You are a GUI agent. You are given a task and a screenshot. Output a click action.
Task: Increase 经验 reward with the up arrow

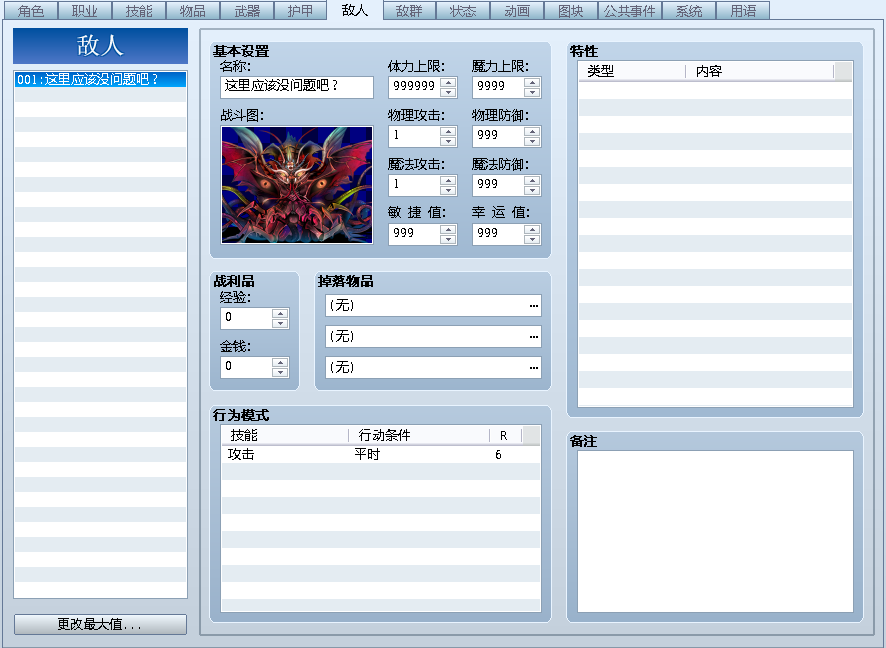pyautogui.click(x=280, y=313)
